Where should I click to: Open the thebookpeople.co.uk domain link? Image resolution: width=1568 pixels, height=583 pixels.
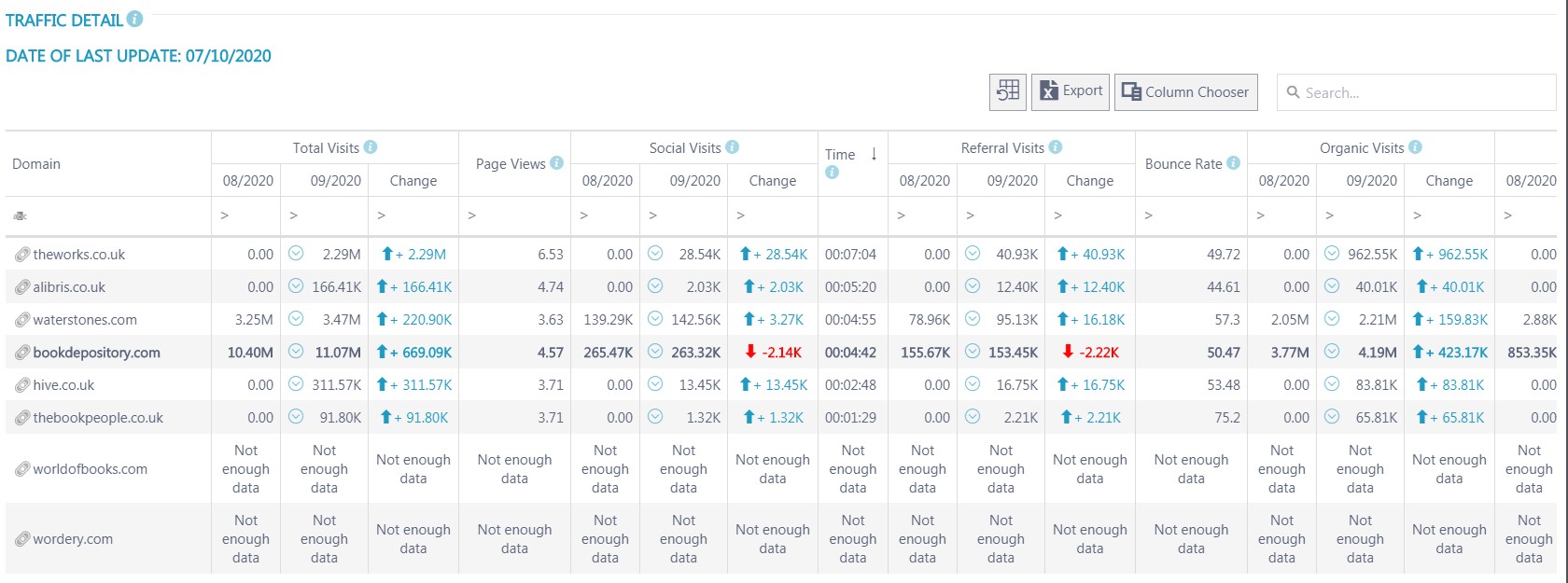tap(98, 418)
